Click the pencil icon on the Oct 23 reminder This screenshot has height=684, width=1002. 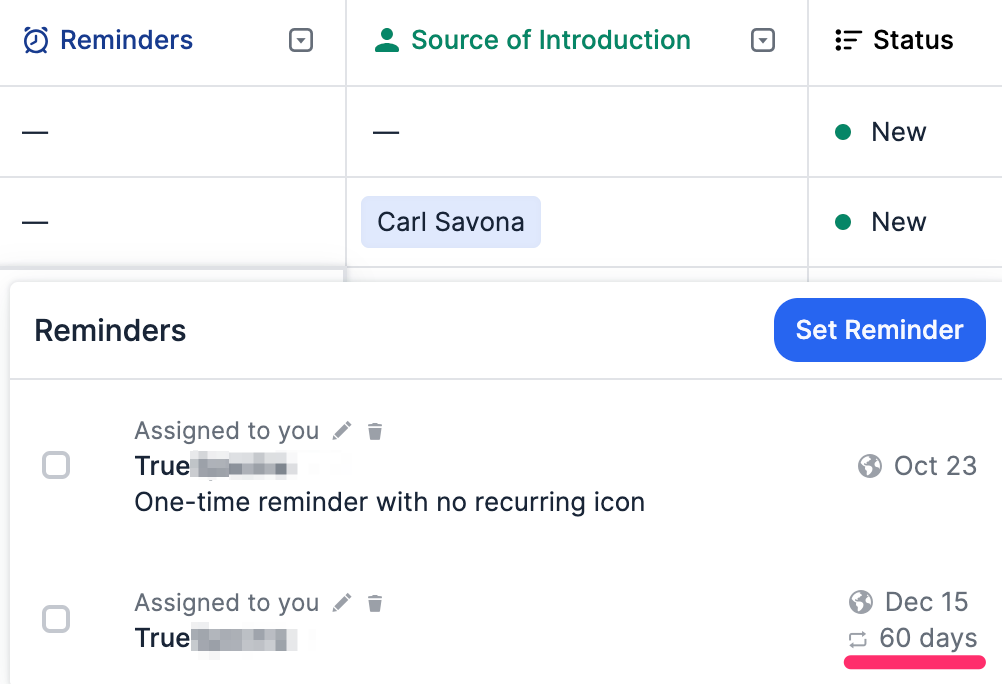(x=341, y=430)
